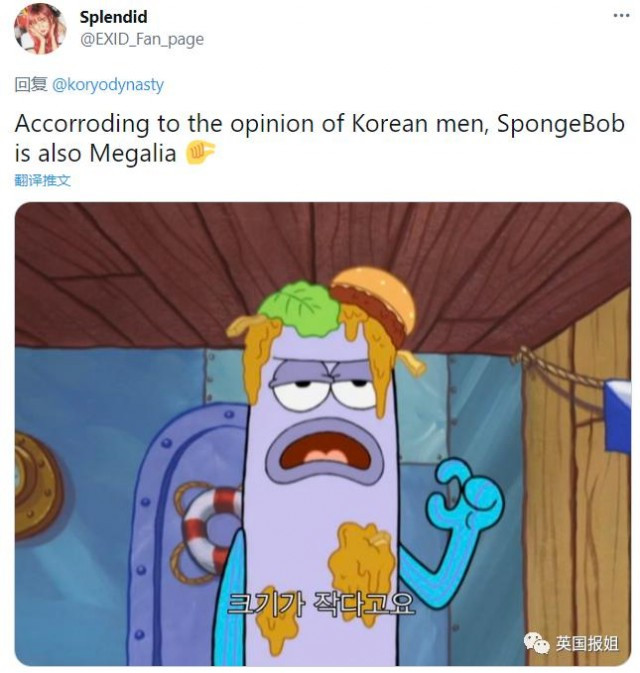Open the @EXID_Fan_page handle
This screenshot has height=673, width=640.
coord(142,39)
